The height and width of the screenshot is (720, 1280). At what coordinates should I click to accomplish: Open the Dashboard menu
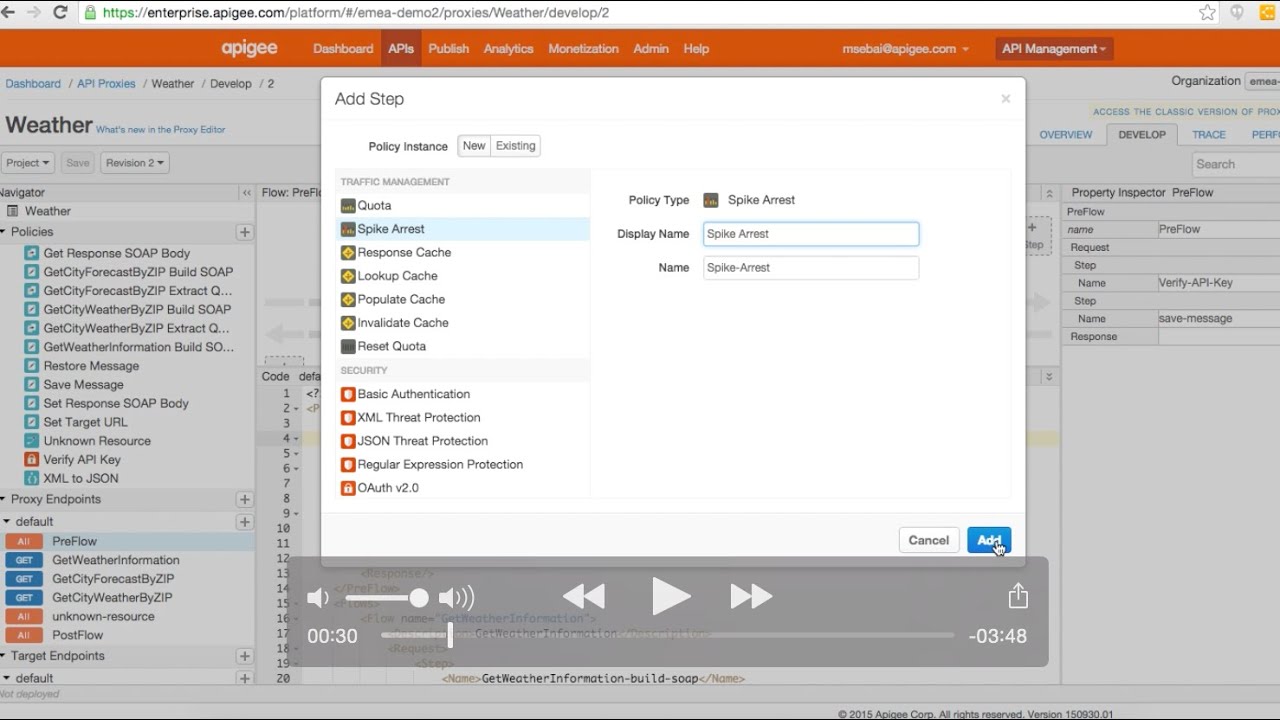(343, 49)
